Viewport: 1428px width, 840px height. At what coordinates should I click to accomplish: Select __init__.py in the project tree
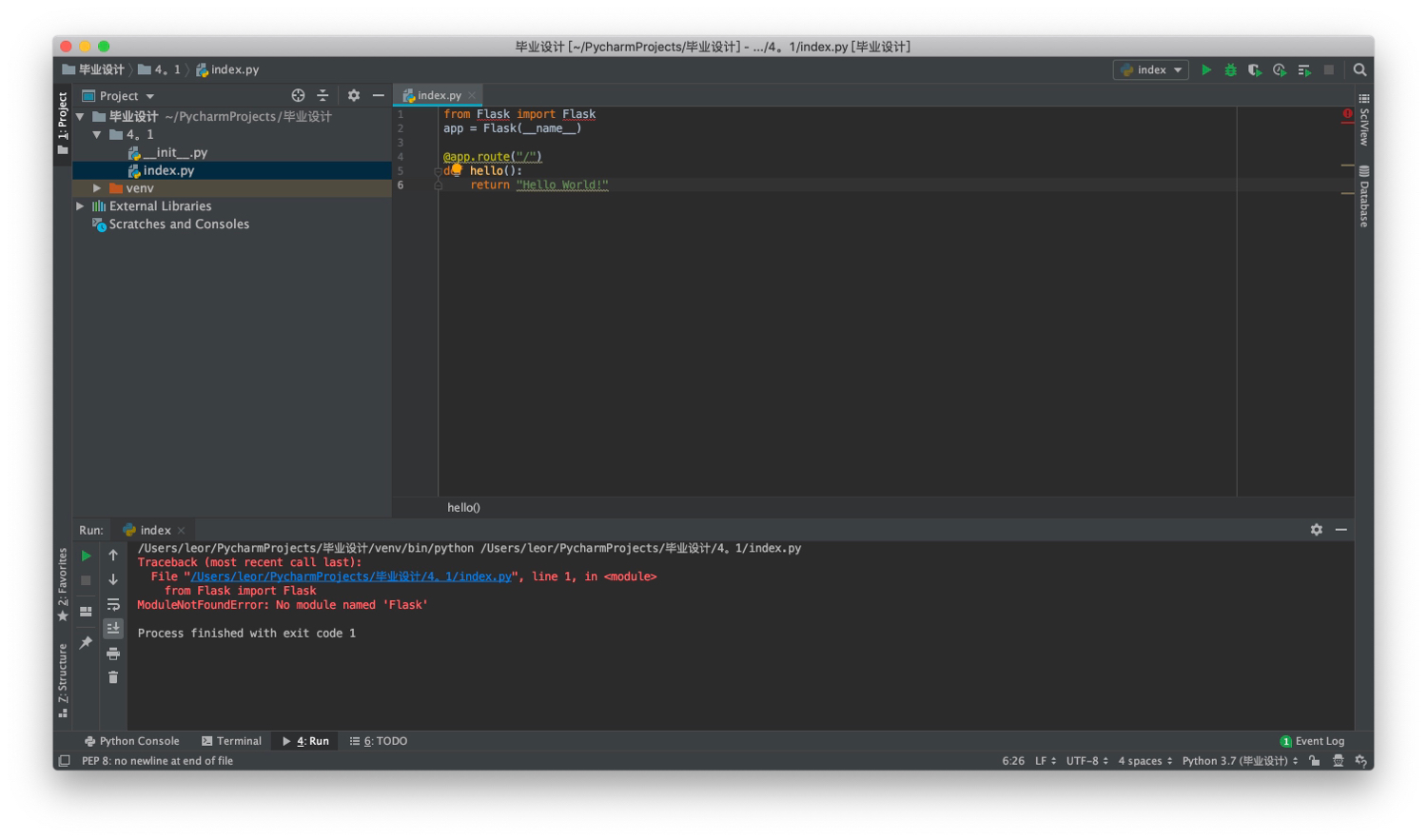(x=174, y=152)
